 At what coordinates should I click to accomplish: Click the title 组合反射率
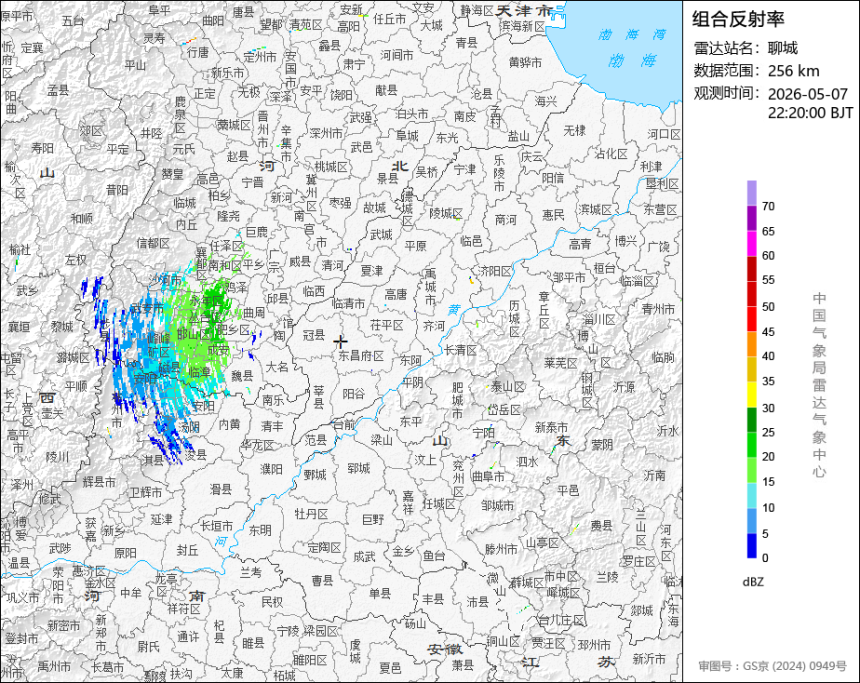click(x=738, y=19)
